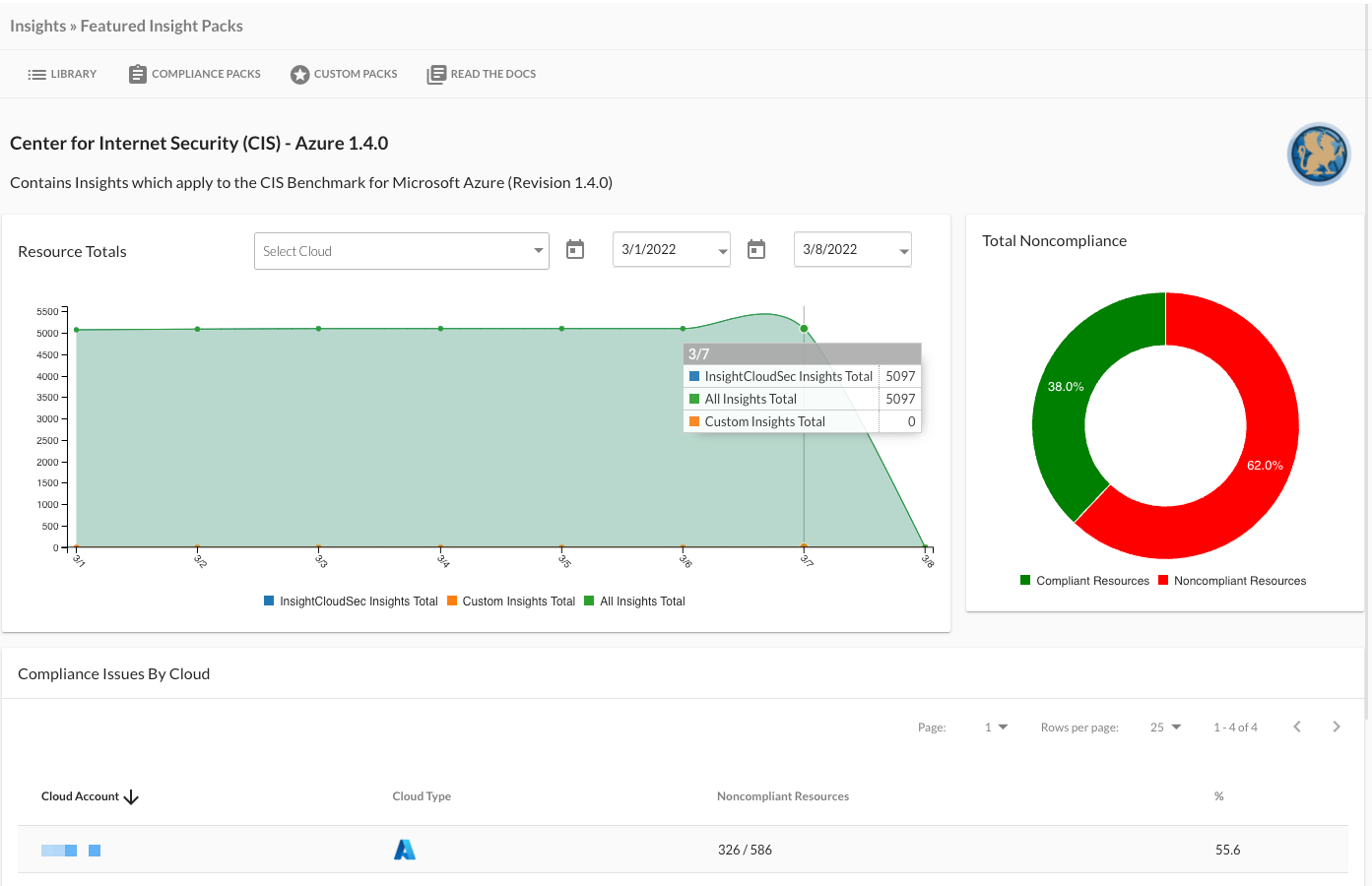The image size is (1372, 886).
Task: Go to next page of results
Action: point(1337,728)
